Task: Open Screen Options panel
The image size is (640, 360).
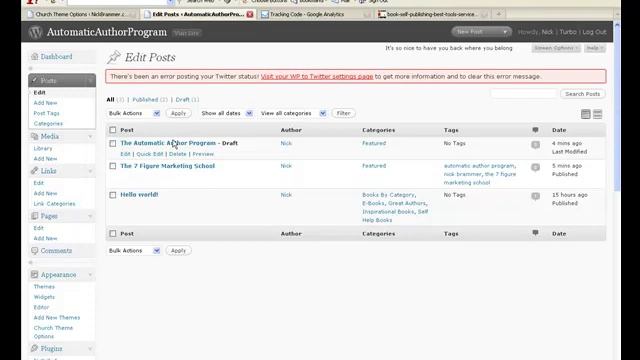Action: pyautogui.click(x=556, y=48)
